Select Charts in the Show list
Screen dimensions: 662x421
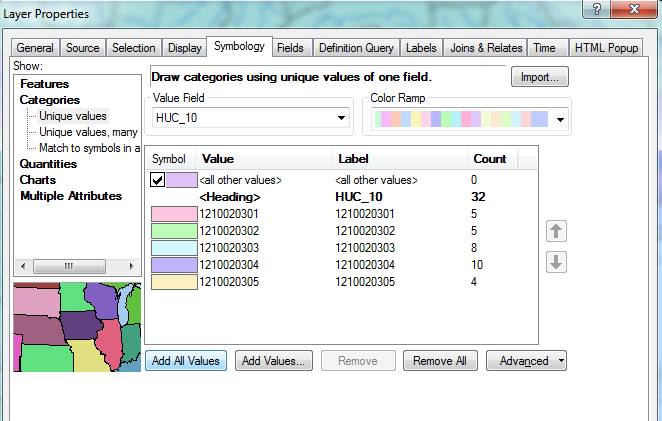[38, 180]
